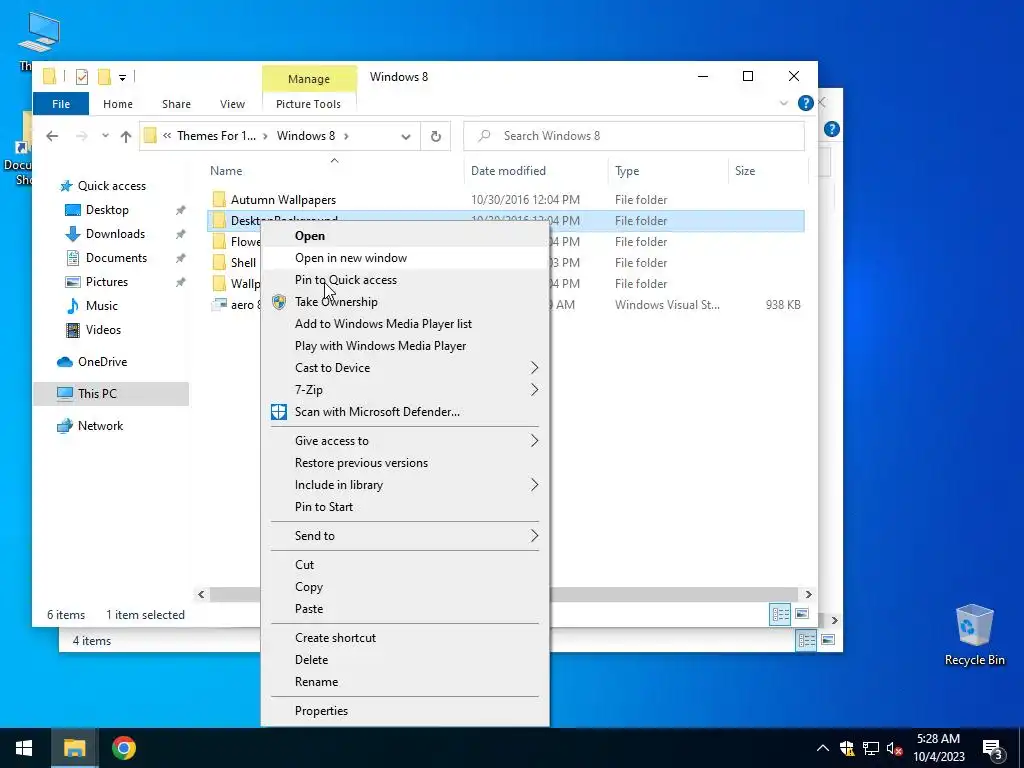Choose Pin to Start
This screenshot has width=1024, height=768.
pyautogui.click(x=405, y=507)
